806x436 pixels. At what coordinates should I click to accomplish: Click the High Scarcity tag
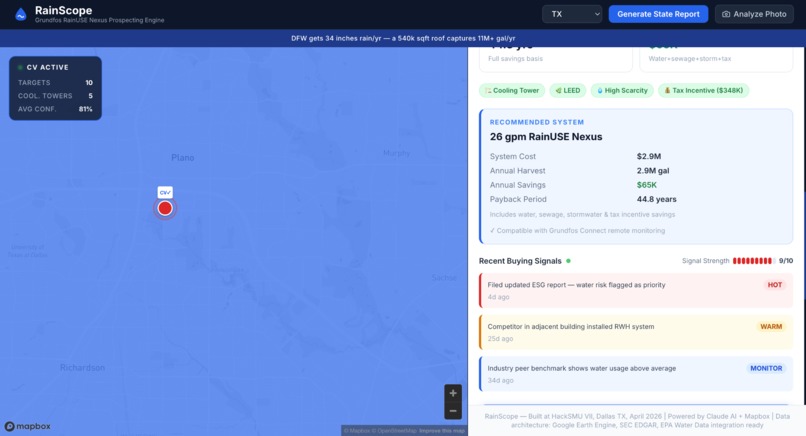coord(622,90)
